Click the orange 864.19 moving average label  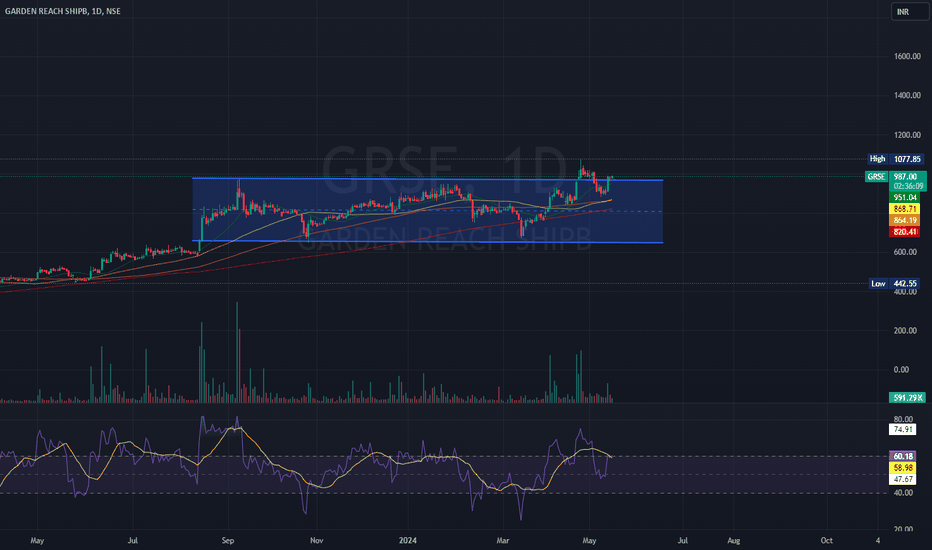click(x=905, y=220)
